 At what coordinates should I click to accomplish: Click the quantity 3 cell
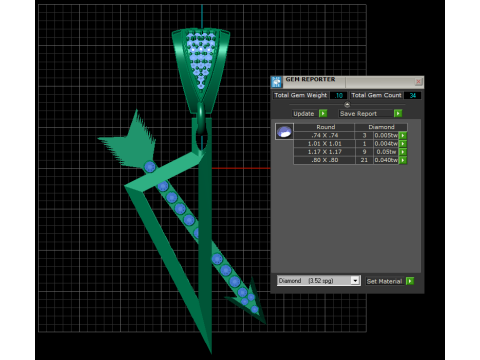364,135
